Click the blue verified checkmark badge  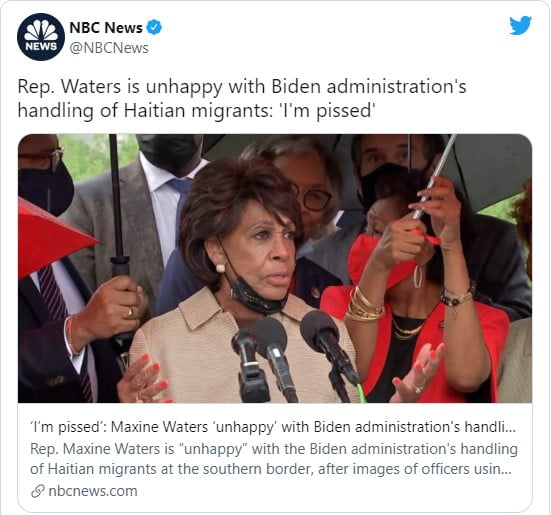coord(154,27)
